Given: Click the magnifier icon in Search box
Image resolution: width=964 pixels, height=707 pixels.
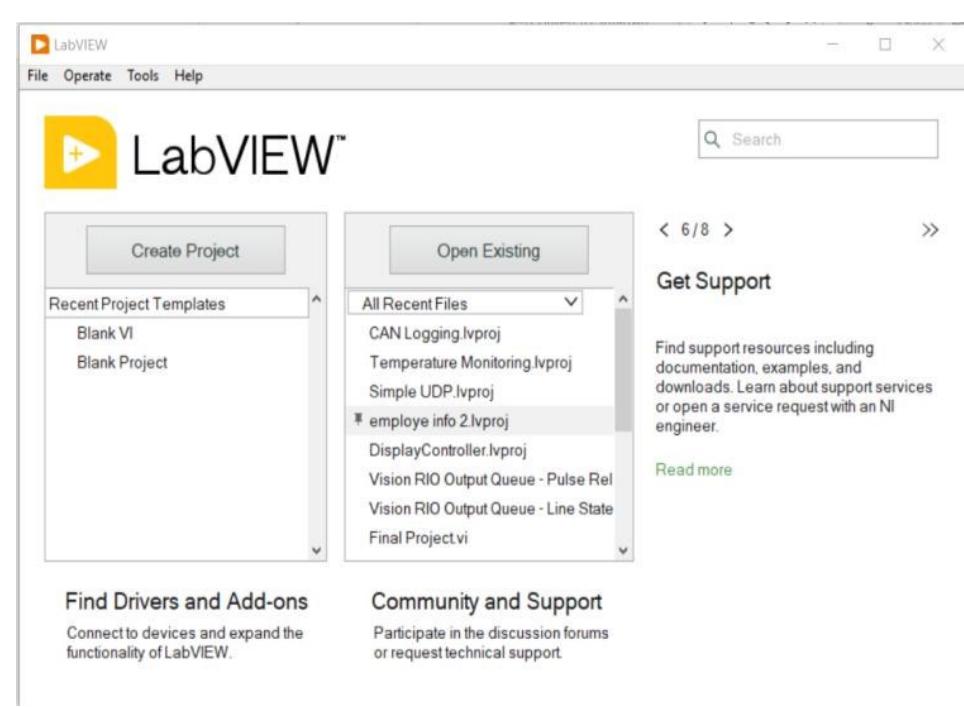Looking at the screenshot, I should coord(712,139).
